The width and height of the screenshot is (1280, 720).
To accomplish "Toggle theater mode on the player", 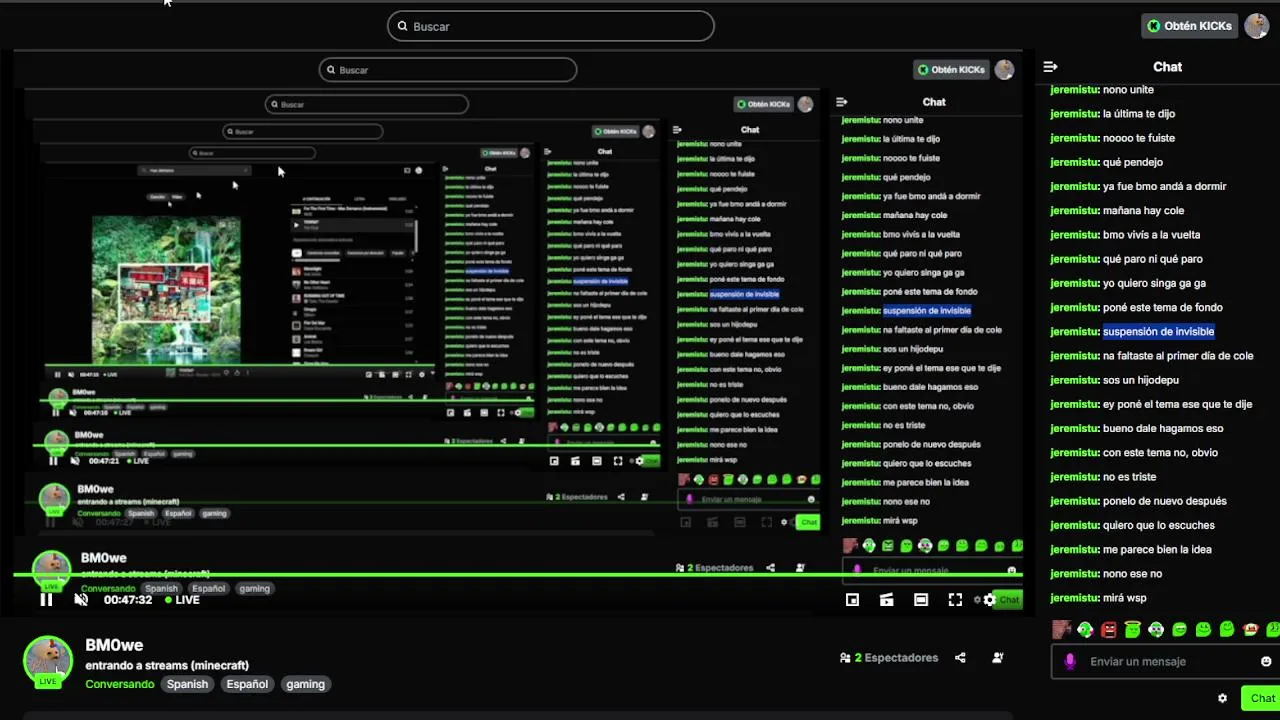I will pos(921,600).
